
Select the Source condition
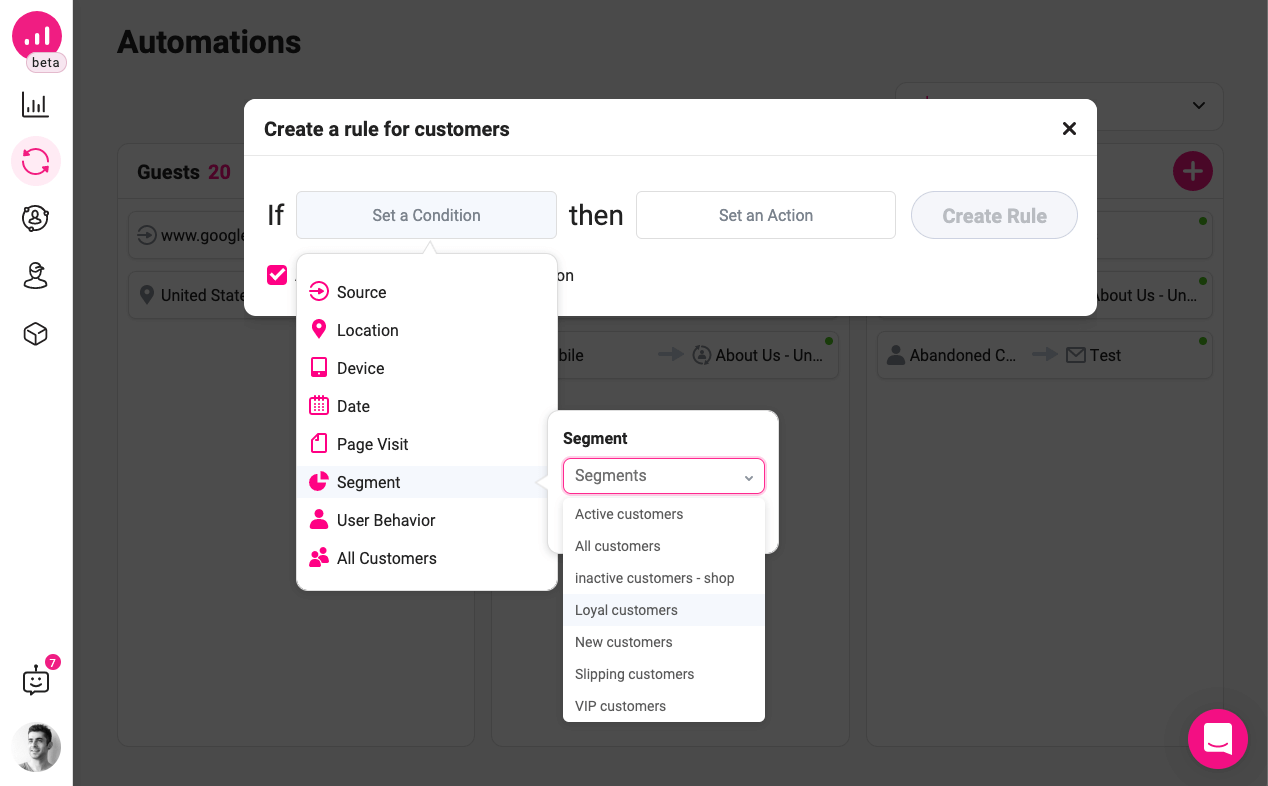tap(427, 292)
